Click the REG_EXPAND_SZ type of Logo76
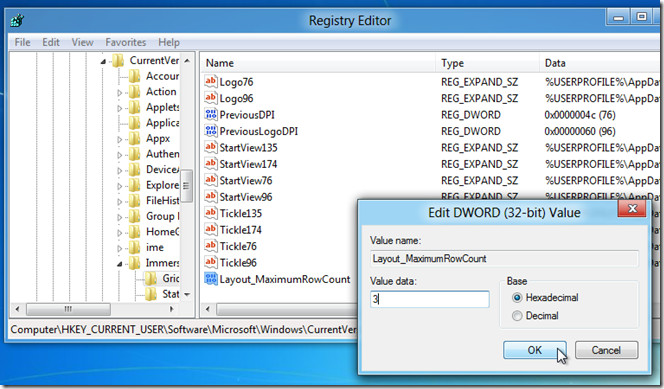This screenshot has width=664, height=389. tap(479, 82)
